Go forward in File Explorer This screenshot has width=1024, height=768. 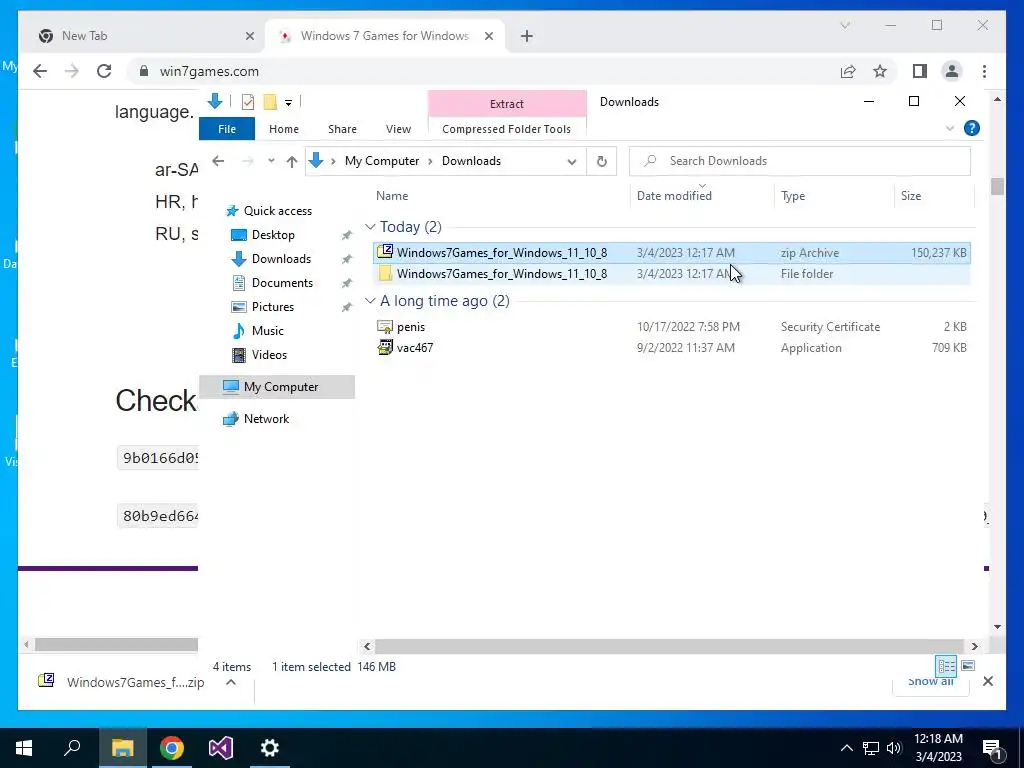click(248, 161)
